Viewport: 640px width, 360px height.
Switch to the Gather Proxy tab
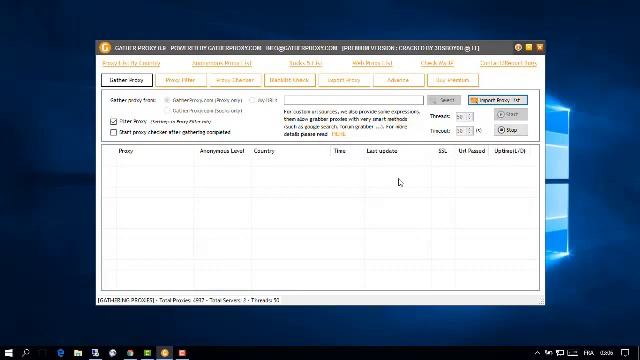coord(127,80)
